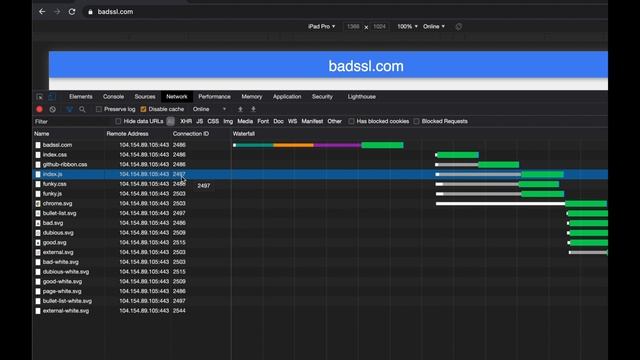Click the device width input field
The image size is (640, 360).
point(353,27)
